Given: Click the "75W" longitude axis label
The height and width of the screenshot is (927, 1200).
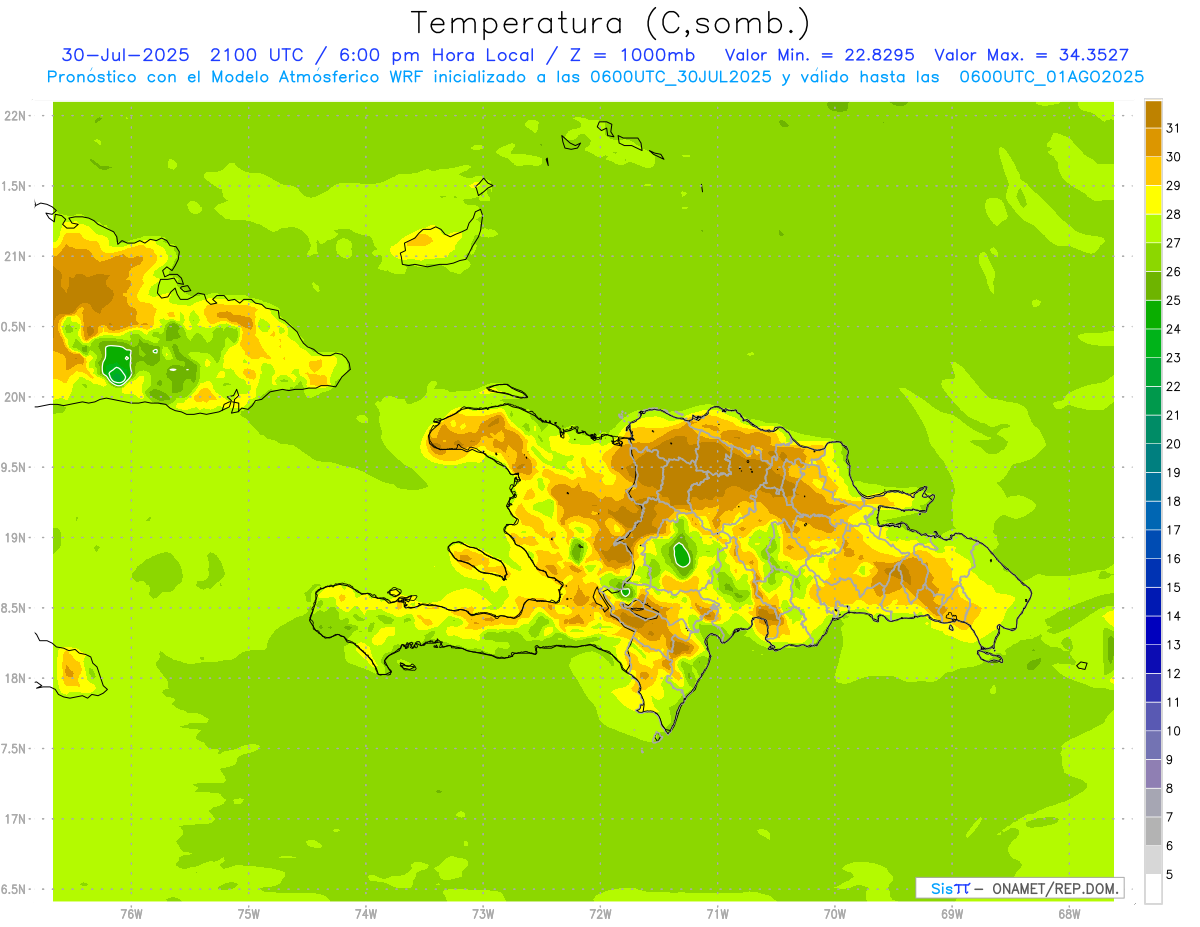Looking at the screenshot, I should (x=249, y=914).
